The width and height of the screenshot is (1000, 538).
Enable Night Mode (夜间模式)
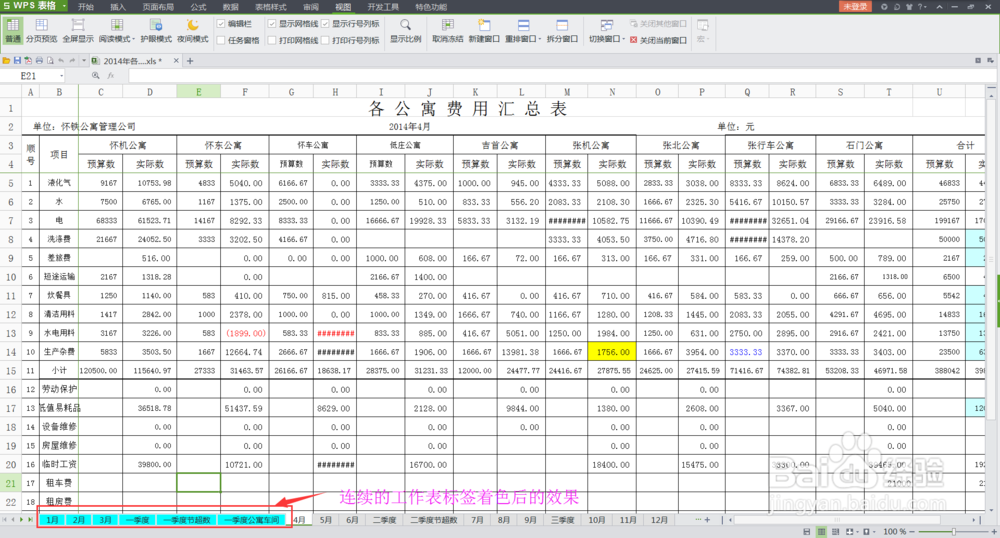(x=193, y=31)
